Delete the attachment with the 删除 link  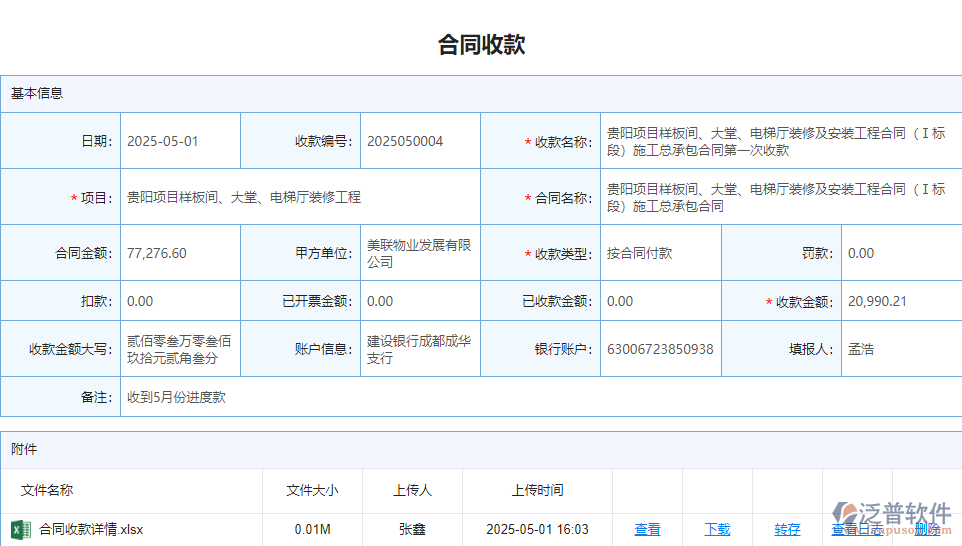[927, 529]
